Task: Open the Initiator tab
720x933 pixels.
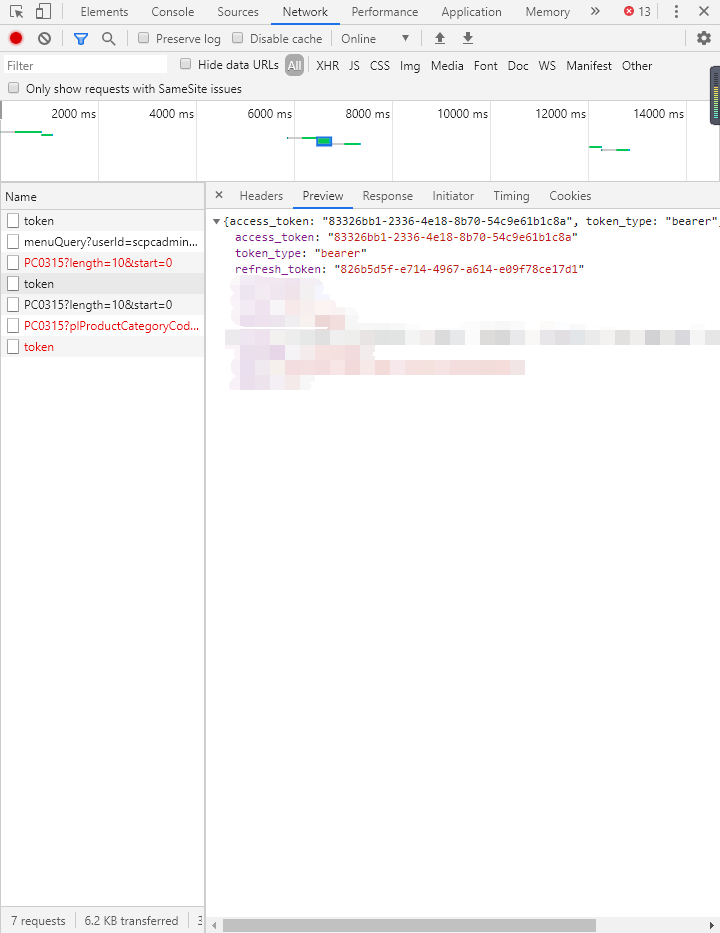Action: [453, 196]
